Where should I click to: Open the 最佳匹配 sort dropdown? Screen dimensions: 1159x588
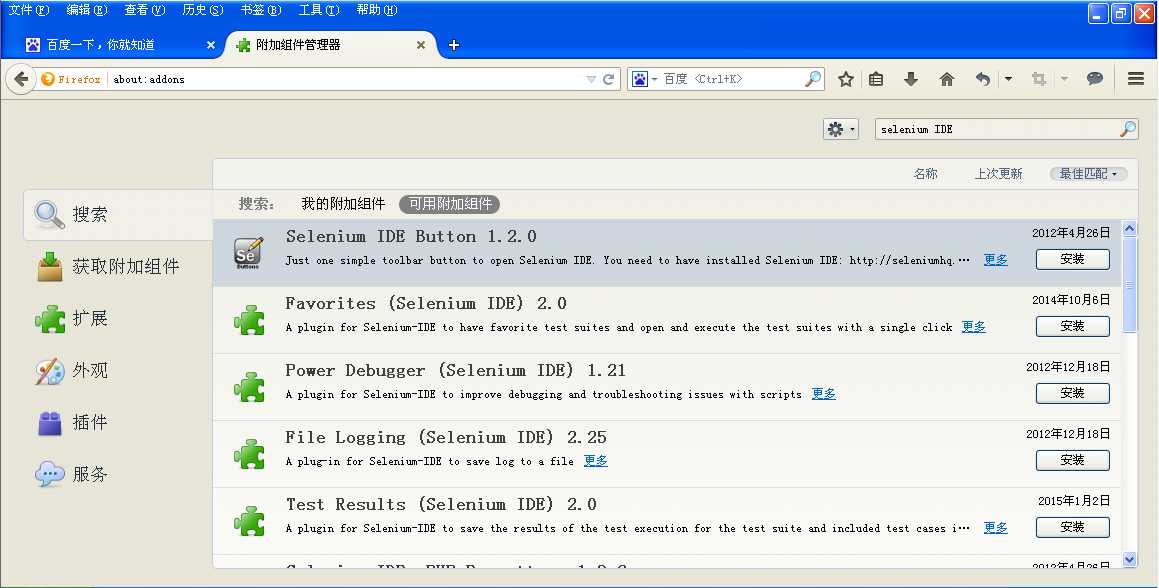(x=1088, y=174)
